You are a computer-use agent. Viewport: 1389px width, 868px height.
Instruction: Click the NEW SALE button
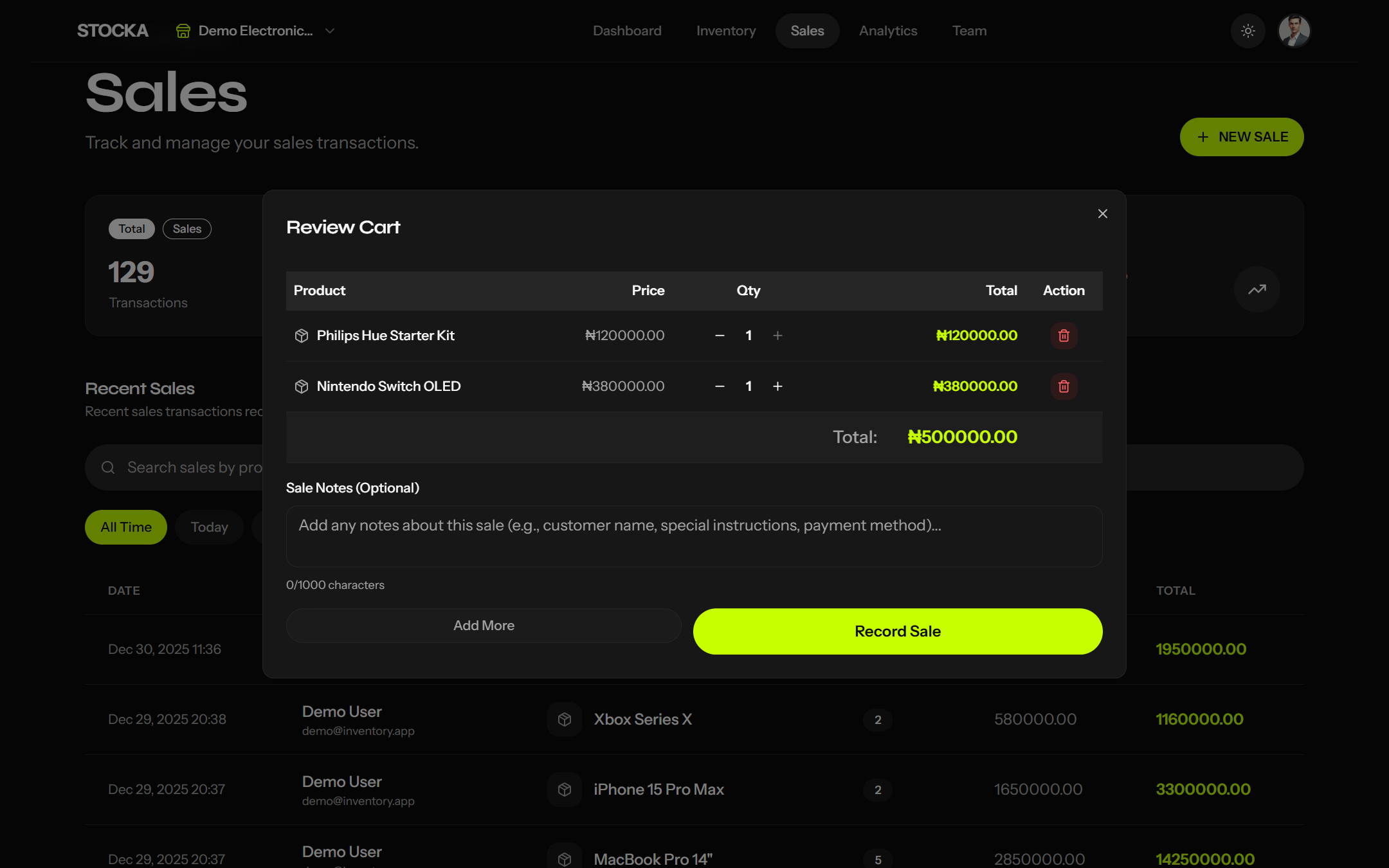(x=1241, y=137)
